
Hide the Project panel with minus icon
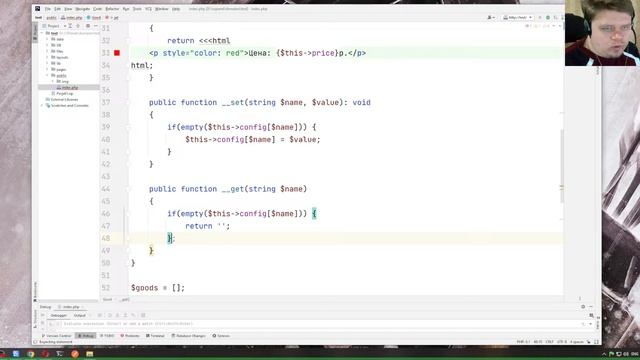(96, 26)
